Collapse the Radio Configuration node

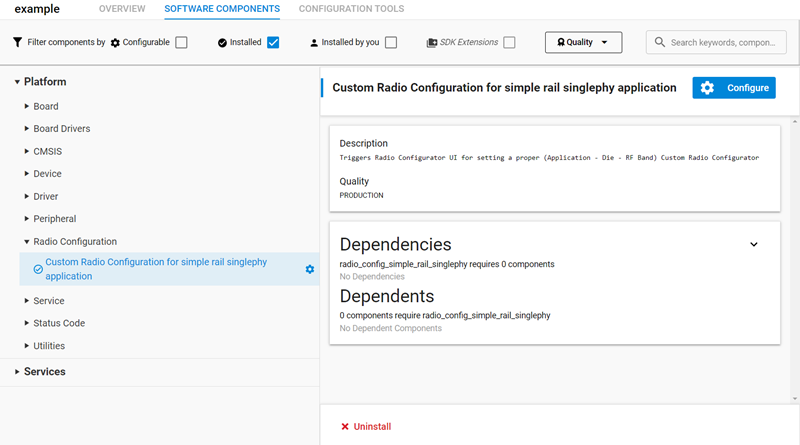pos(27,242)
